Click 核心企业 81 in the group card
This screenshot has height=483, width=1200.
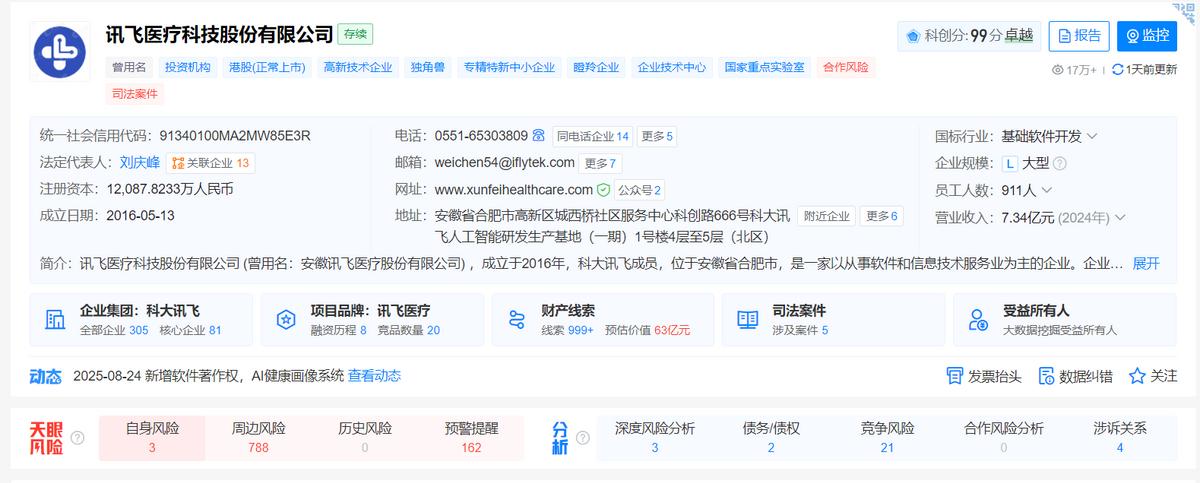[190, 330]
